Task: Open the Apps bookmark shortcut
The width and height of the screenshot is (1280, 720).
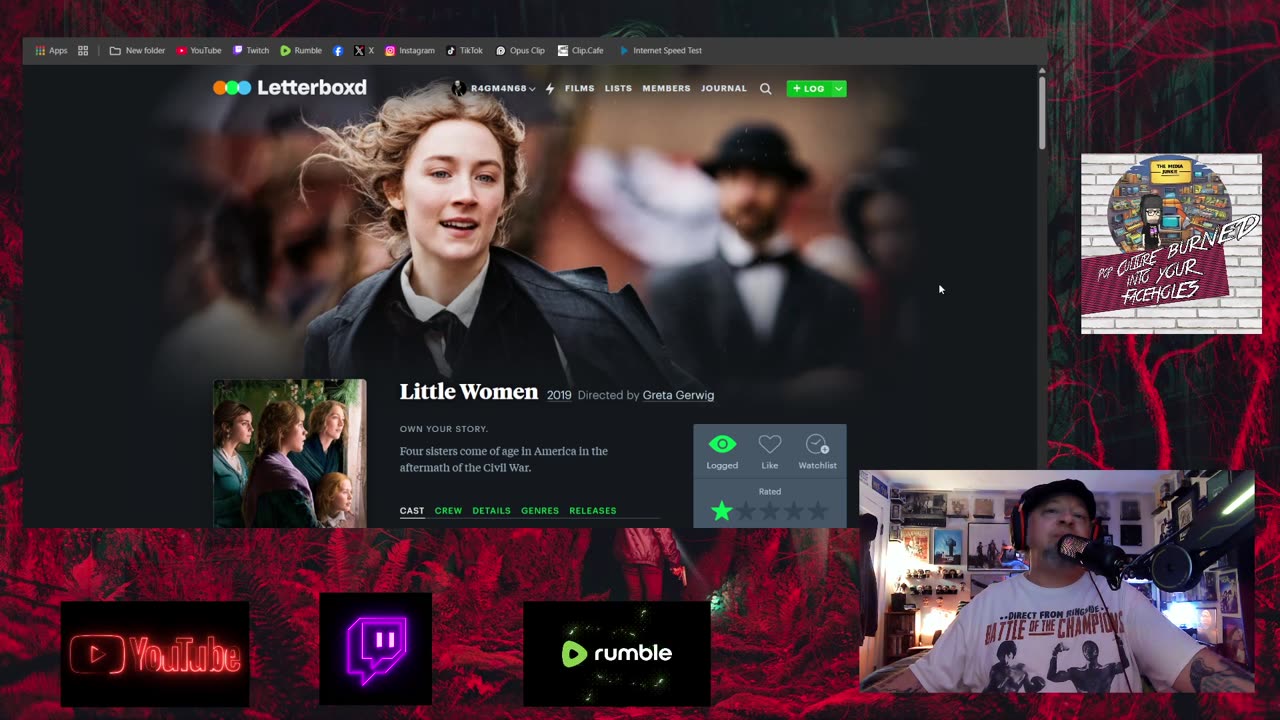Action: [51, 50]
